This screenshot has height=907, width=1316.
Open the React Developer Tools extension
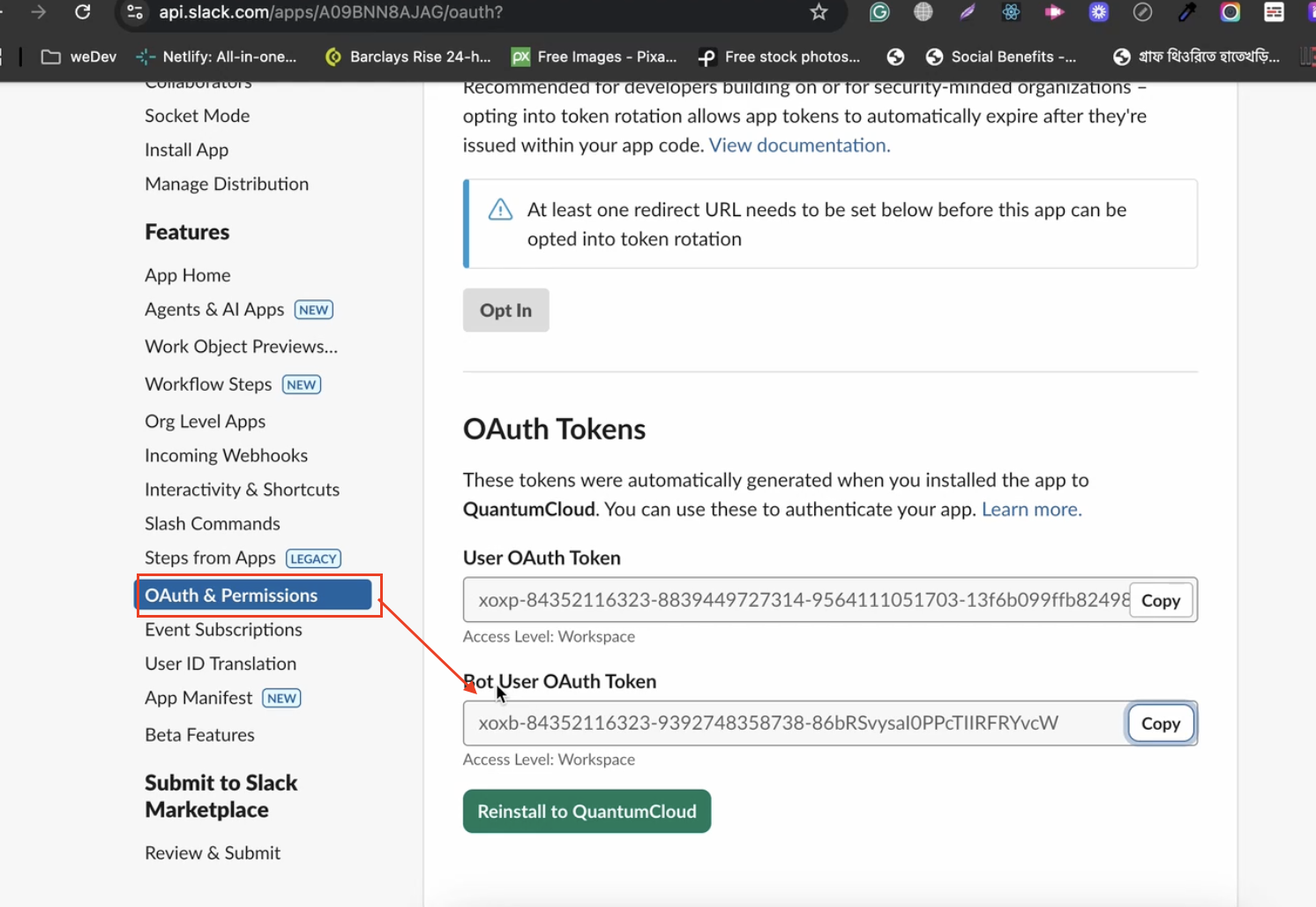point(1011,12)
